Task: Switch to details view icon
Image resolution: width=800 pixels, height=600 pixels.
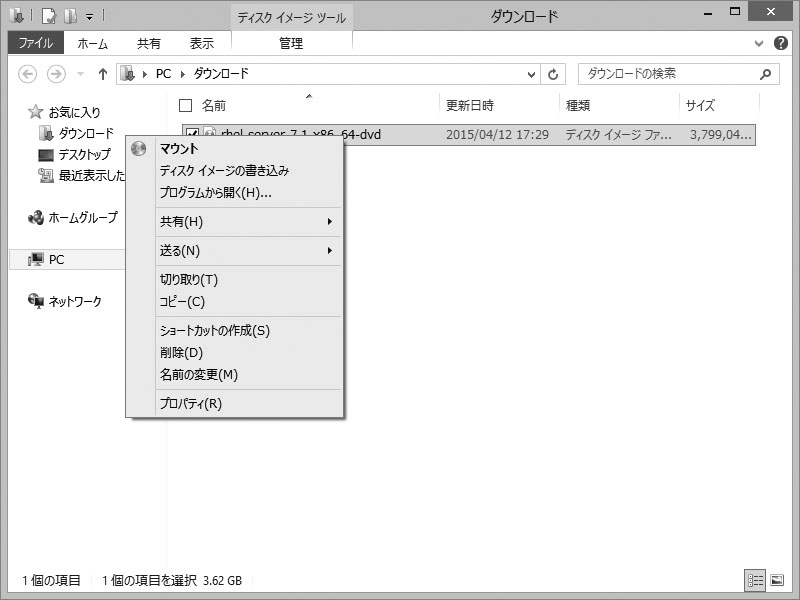Action: coord(755,580)
